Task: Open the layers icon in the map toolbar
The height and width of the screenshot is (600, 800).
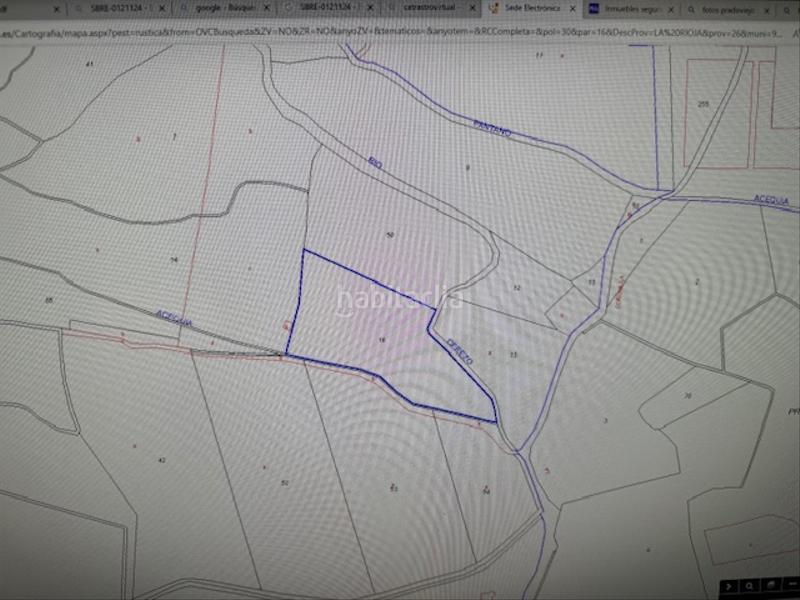Action: pyautogui.click(x=773, y=585)
